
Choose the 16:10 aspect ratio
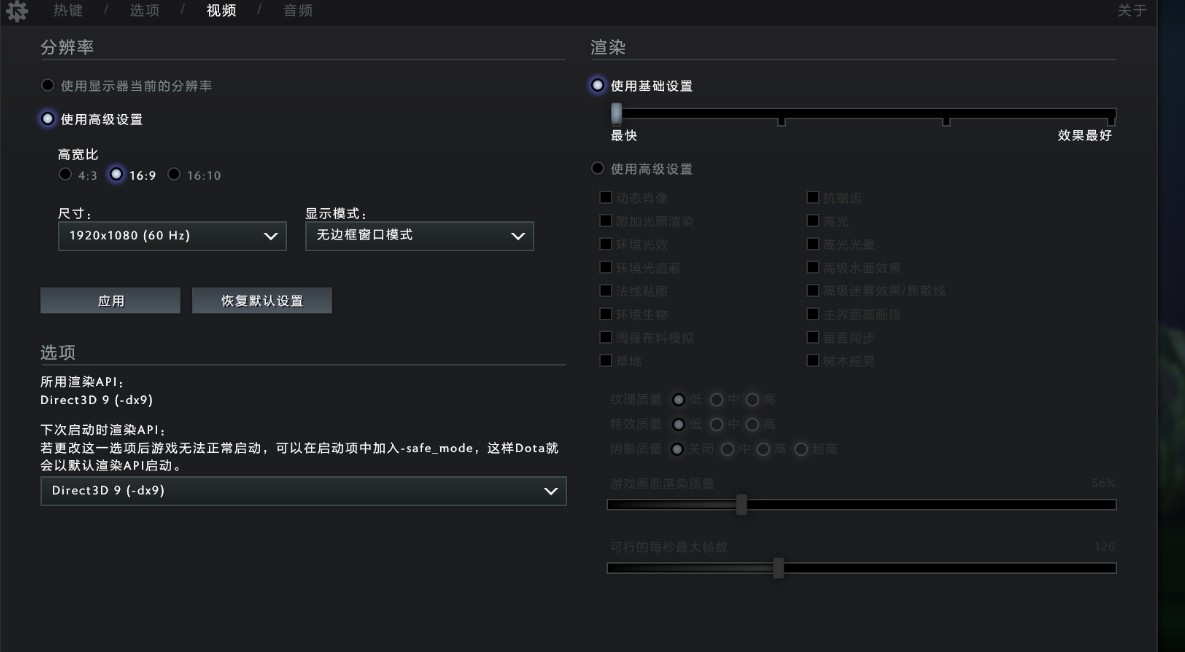[174, 175]
